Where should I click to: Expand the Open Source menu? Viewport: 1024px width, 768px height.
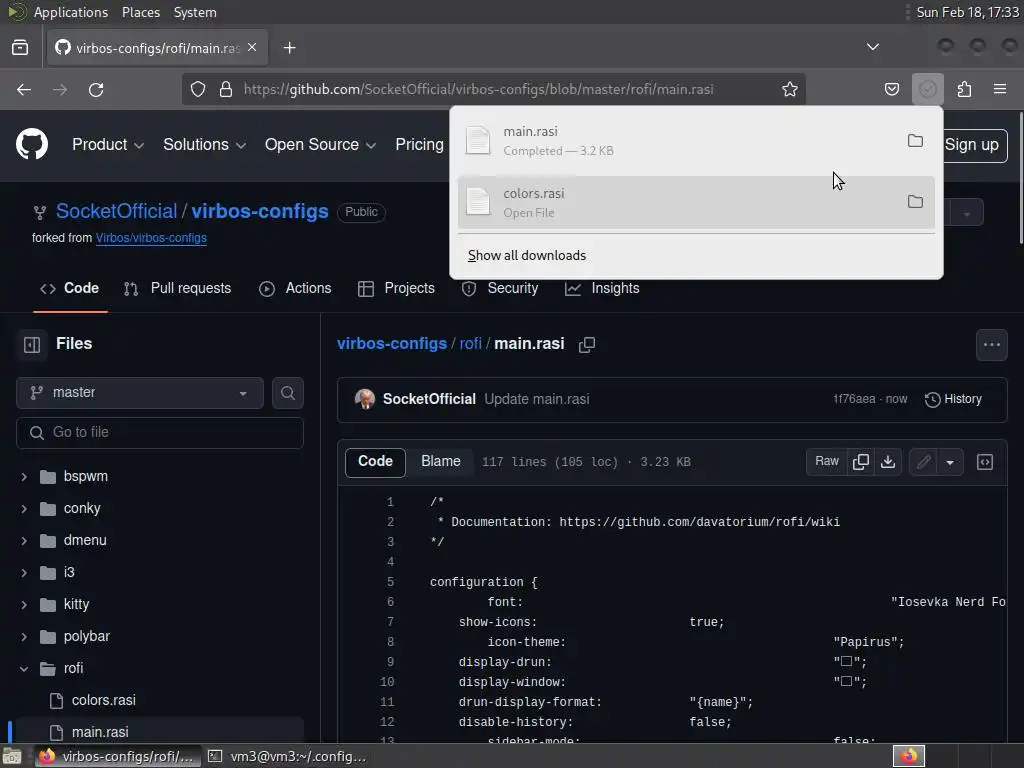click(x=320, y=145)
